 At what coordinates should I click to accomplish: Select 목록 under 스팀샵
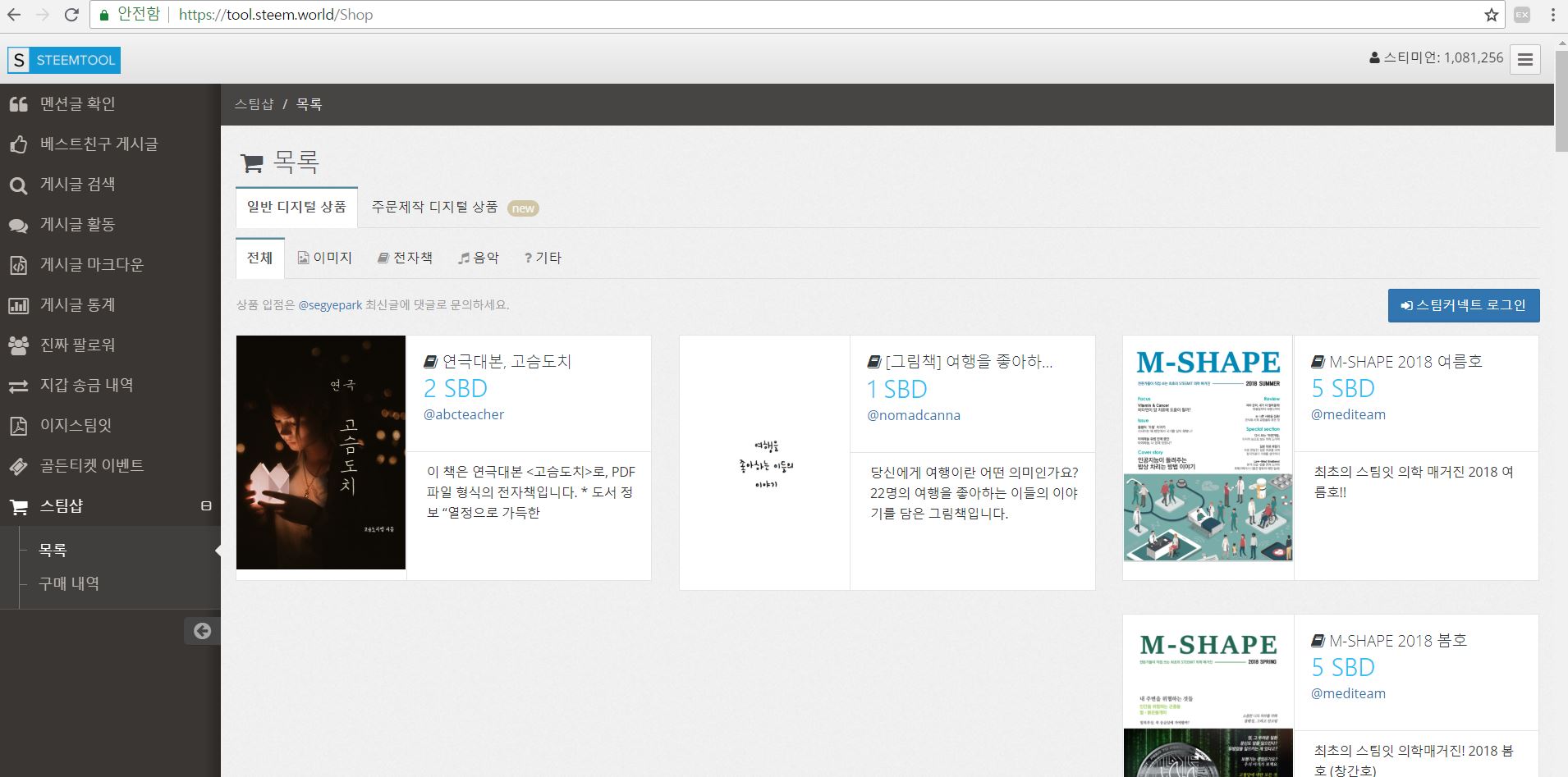[53, 551]
